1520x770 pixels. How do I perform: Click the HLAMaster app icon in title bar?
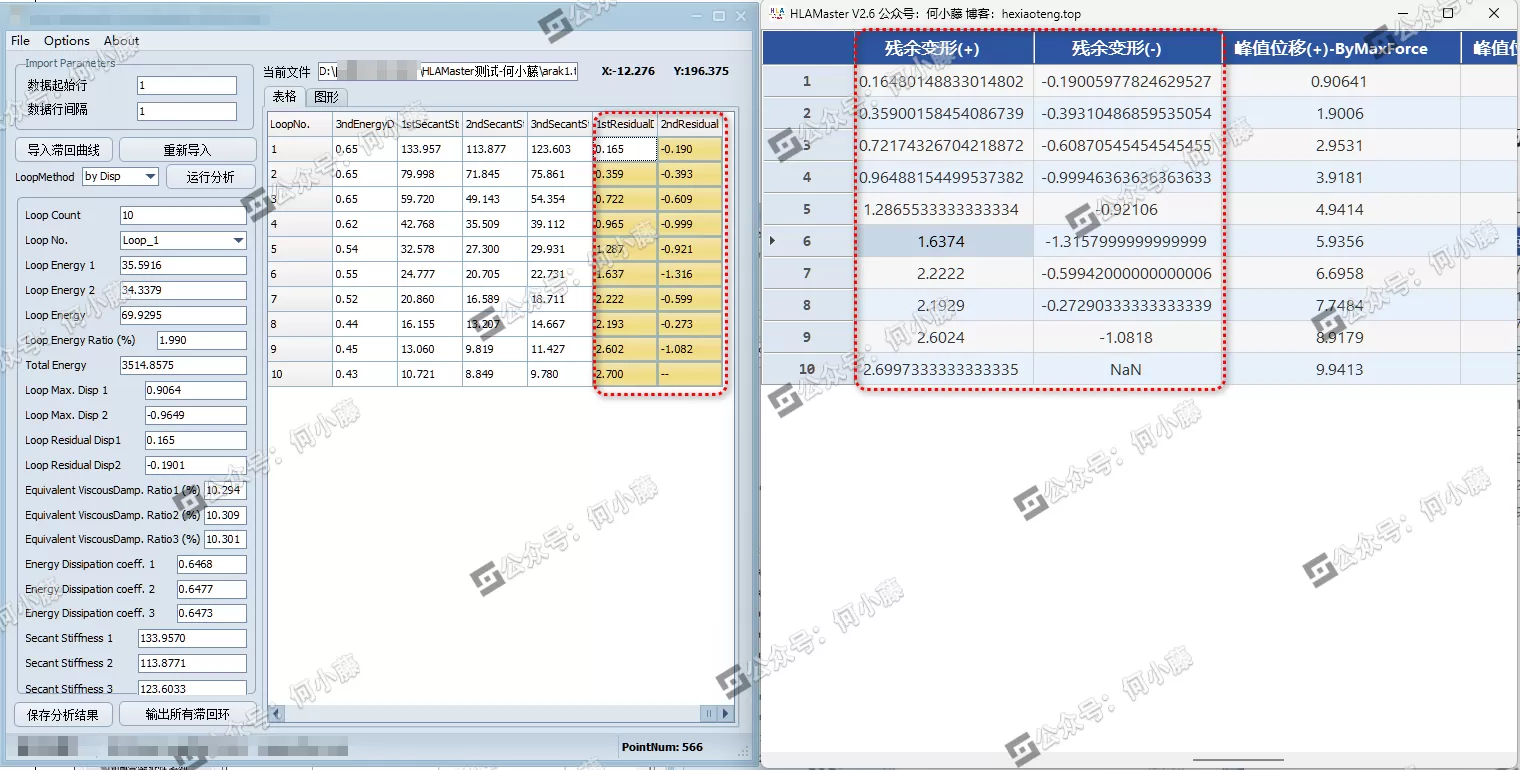[777, 14]
